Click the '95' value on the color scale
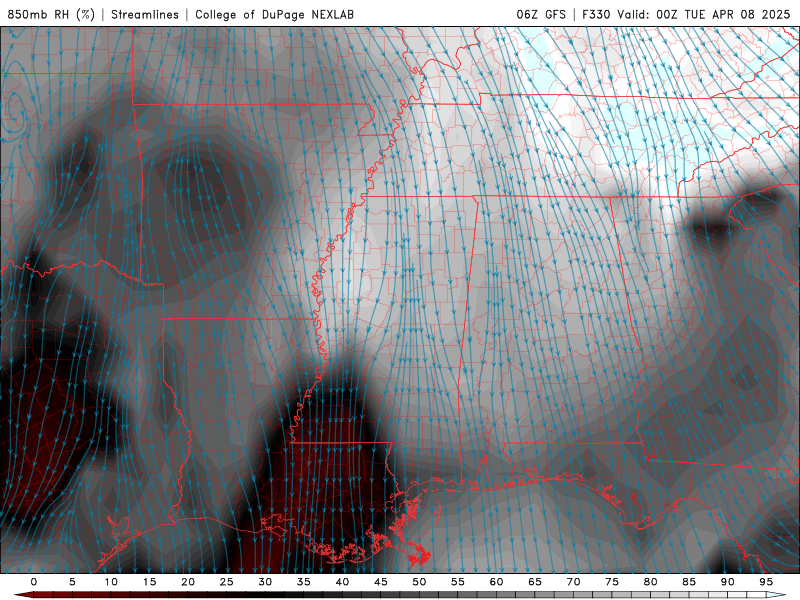 click(766, 582)
